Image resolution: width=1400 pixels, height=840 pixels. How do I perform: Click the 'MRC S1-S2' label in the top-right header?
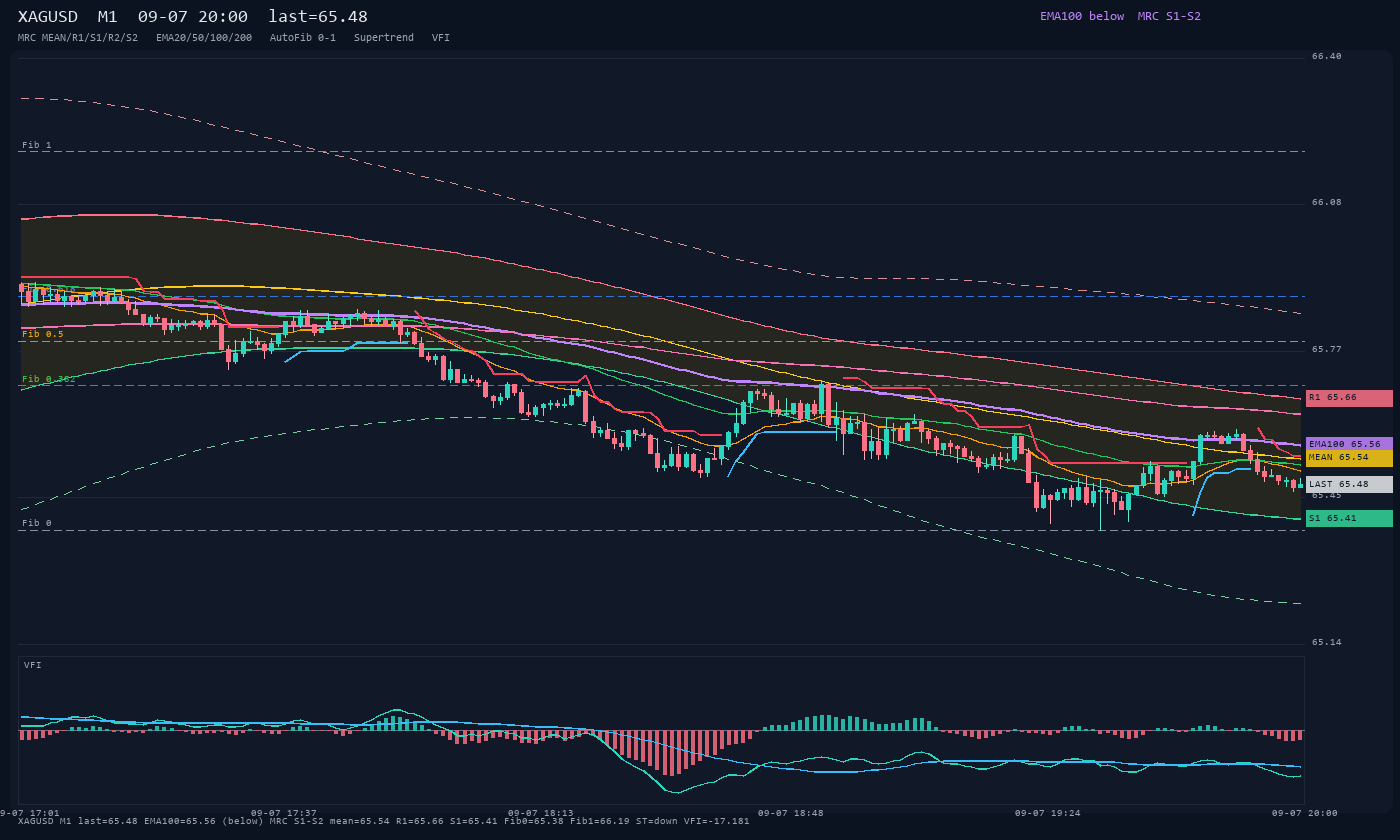(1169, 16)
